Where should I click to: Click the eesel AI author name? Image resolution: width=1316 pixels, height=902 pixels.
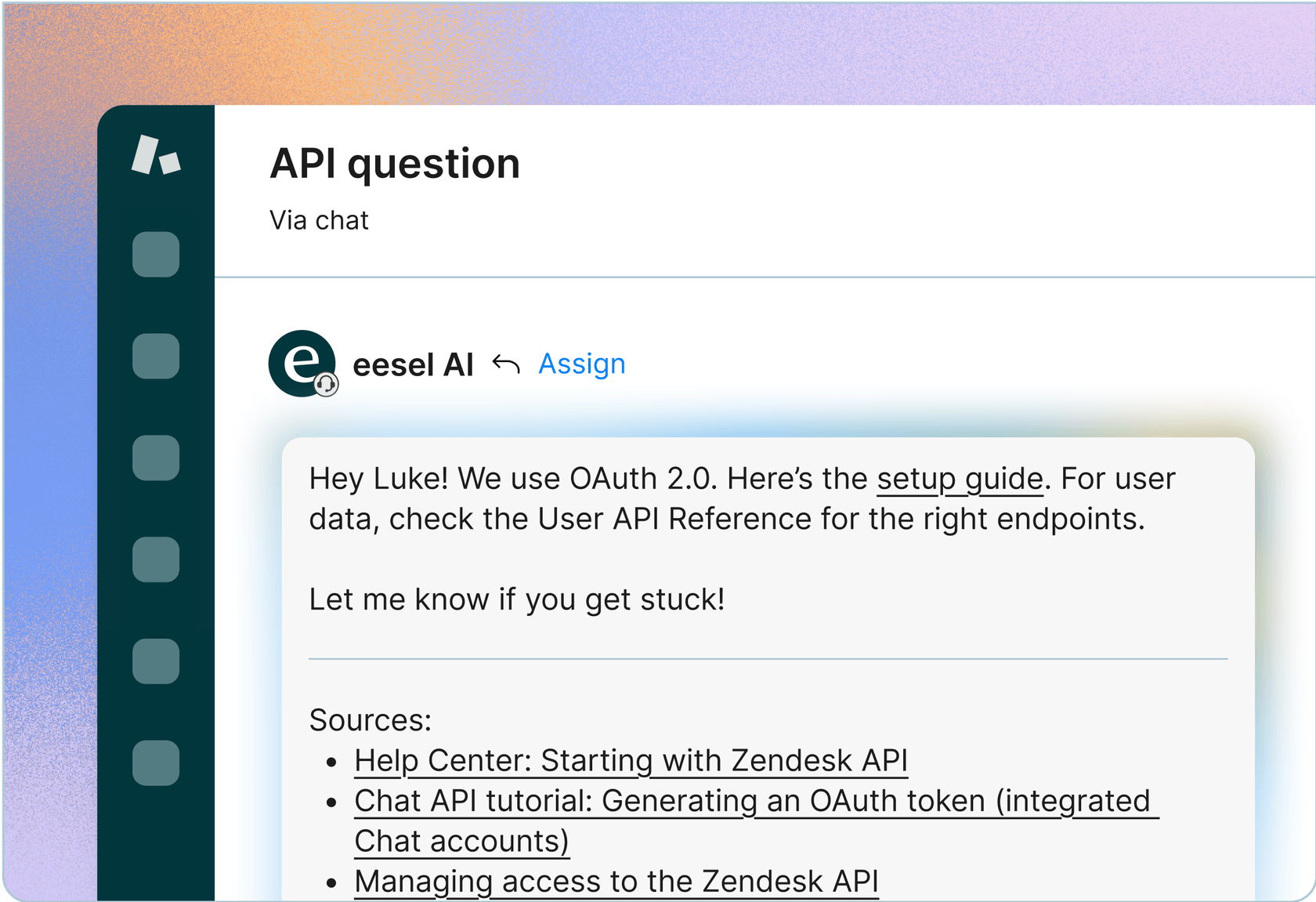click(x=413, y=365)
